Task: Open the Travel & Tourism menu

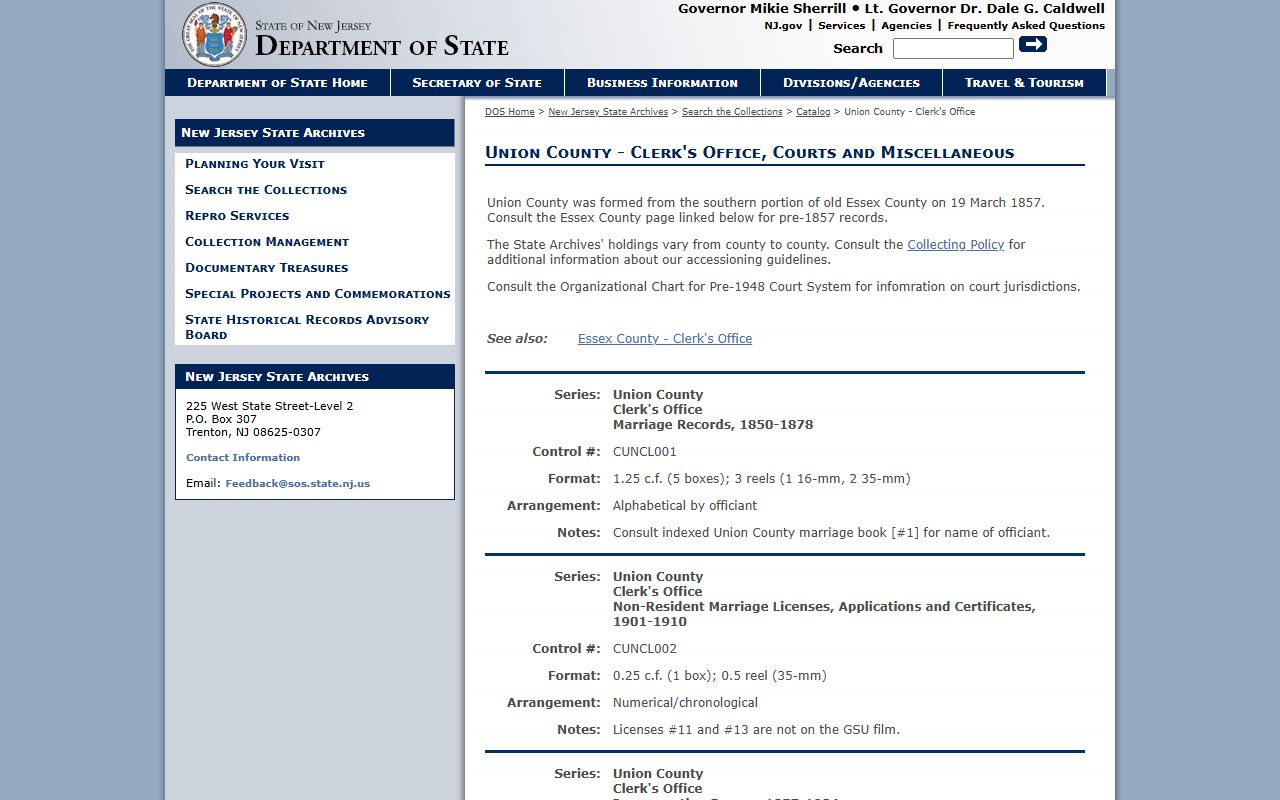Action: point(1024,83)
